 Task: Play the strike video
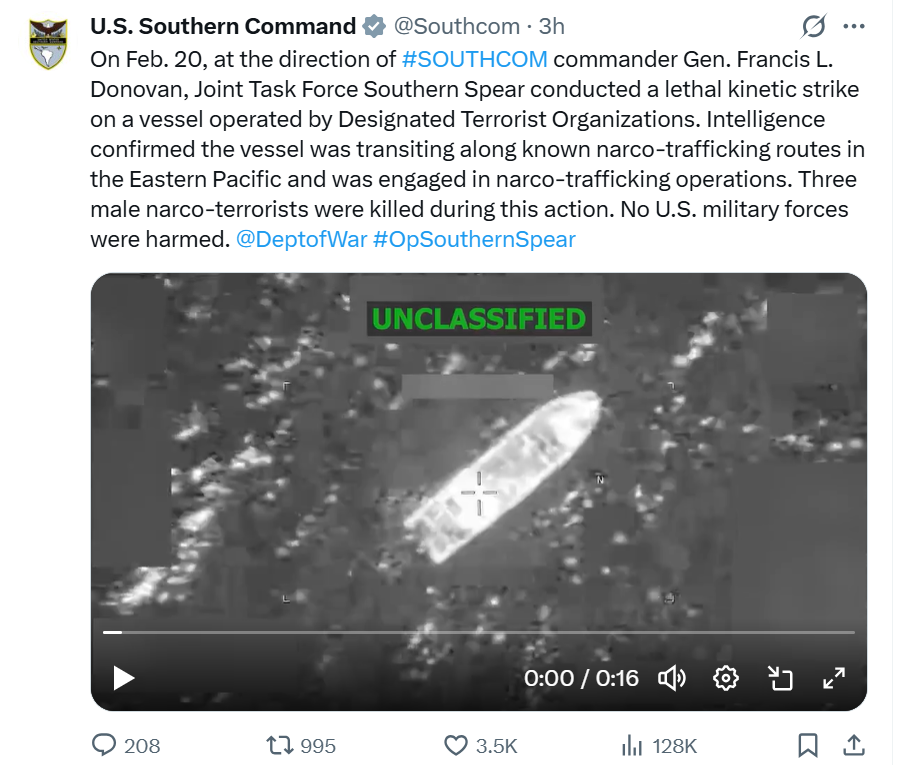123,678
